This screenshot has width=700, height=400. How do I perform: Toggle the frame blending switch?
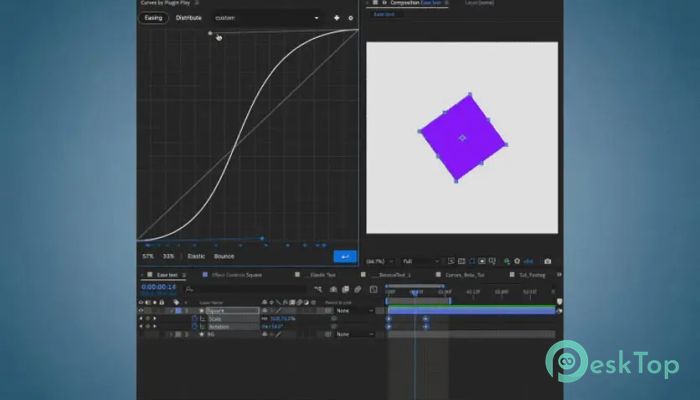click(345, 290)
